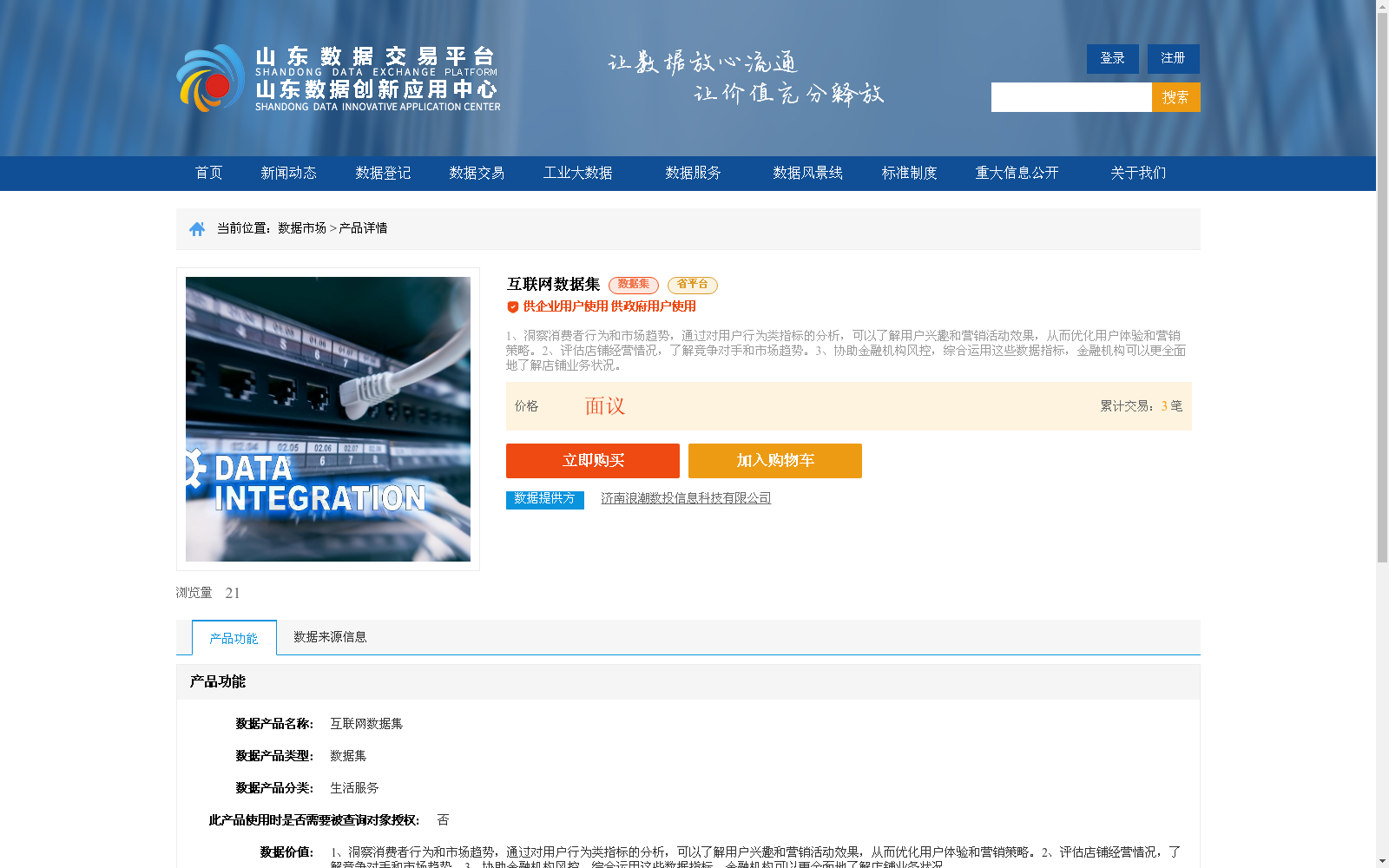The height and width of the screenshot is (868, 1389).
Task: Open the 工业大数据 nav item
Action: 578,173
